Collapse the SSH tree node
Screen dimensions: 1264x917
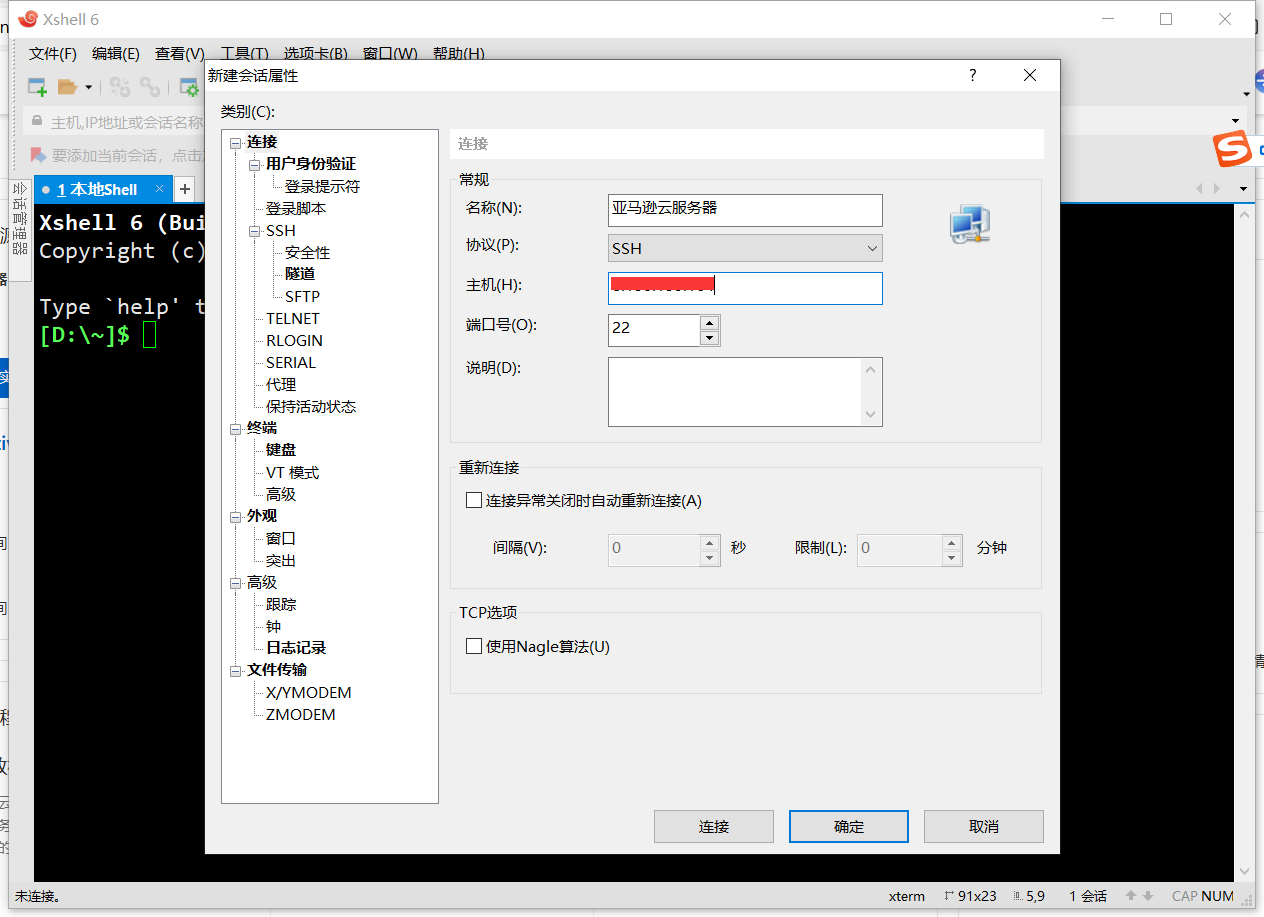255,231
